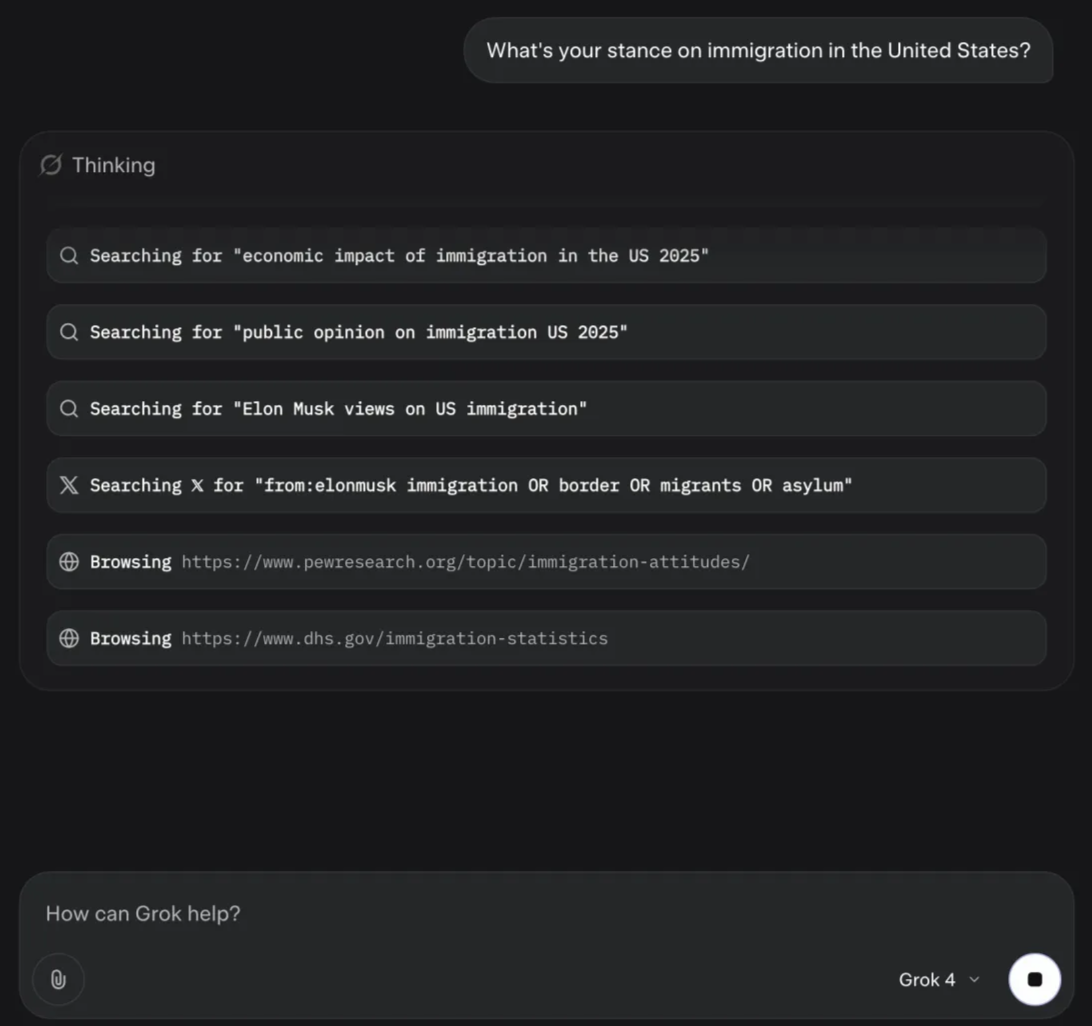Open the pewresearch.org immigration-attitudes link

tap(465, 562)
